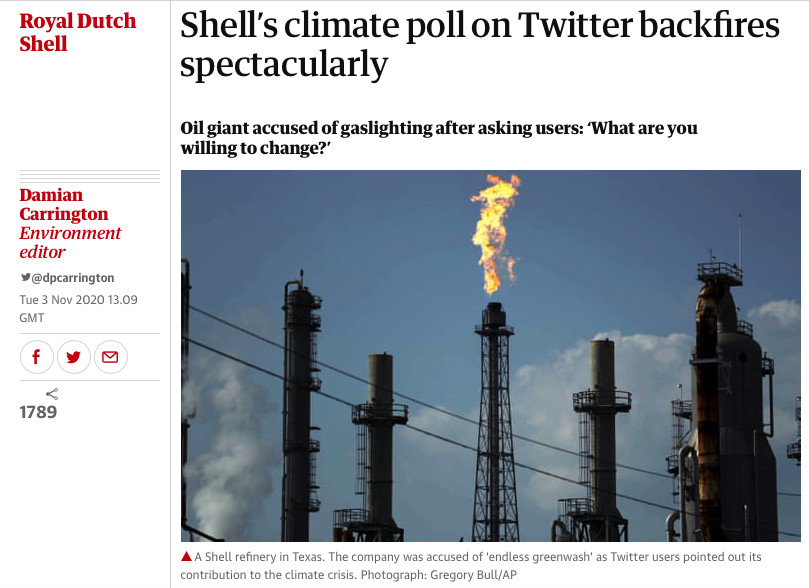Click the red triangle caption marker
The image size is (809, 588).
click(x=186, y=557)
